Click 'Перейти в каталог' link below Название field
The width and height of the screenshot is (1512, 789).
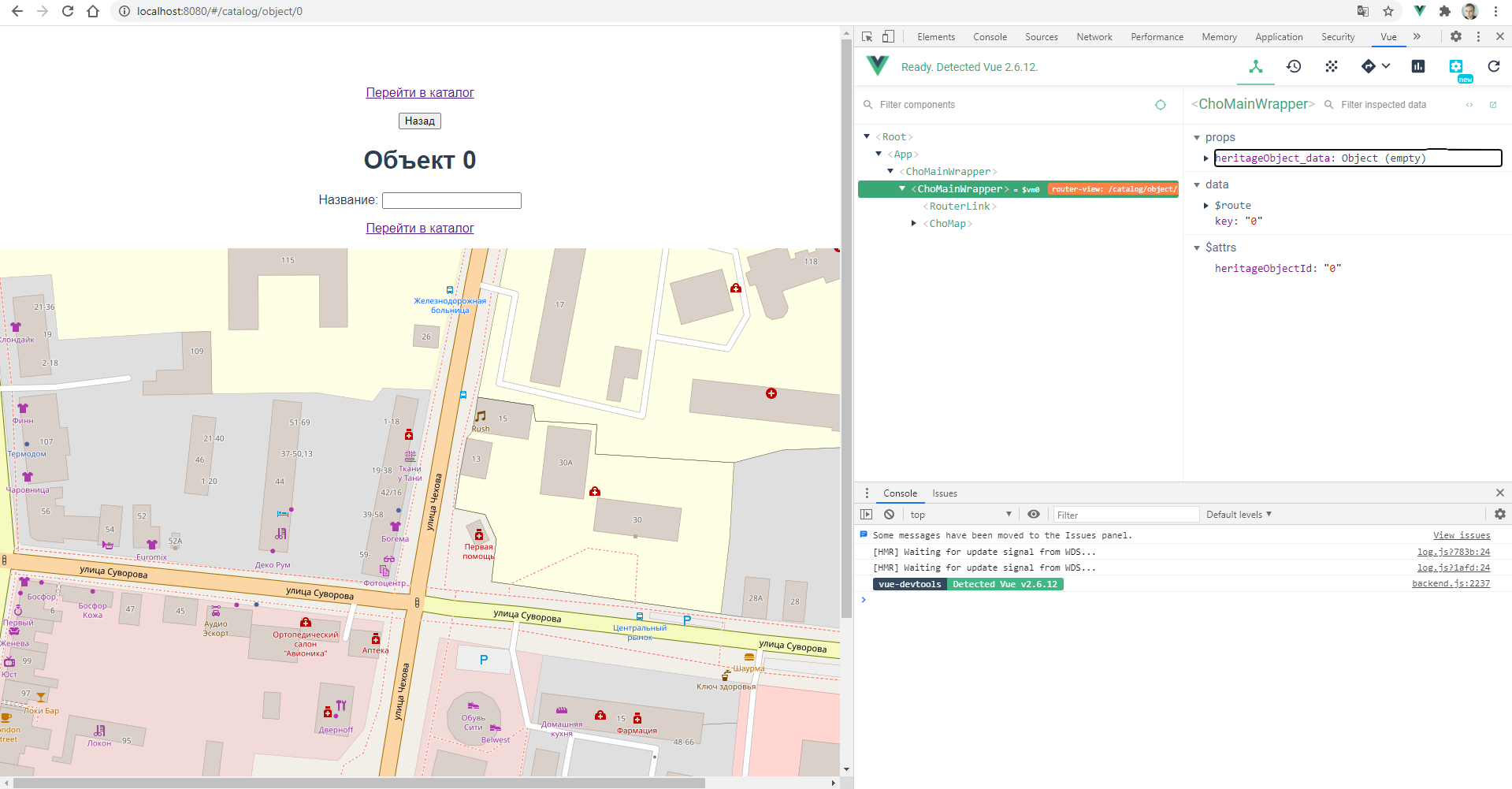pos(420,228)
